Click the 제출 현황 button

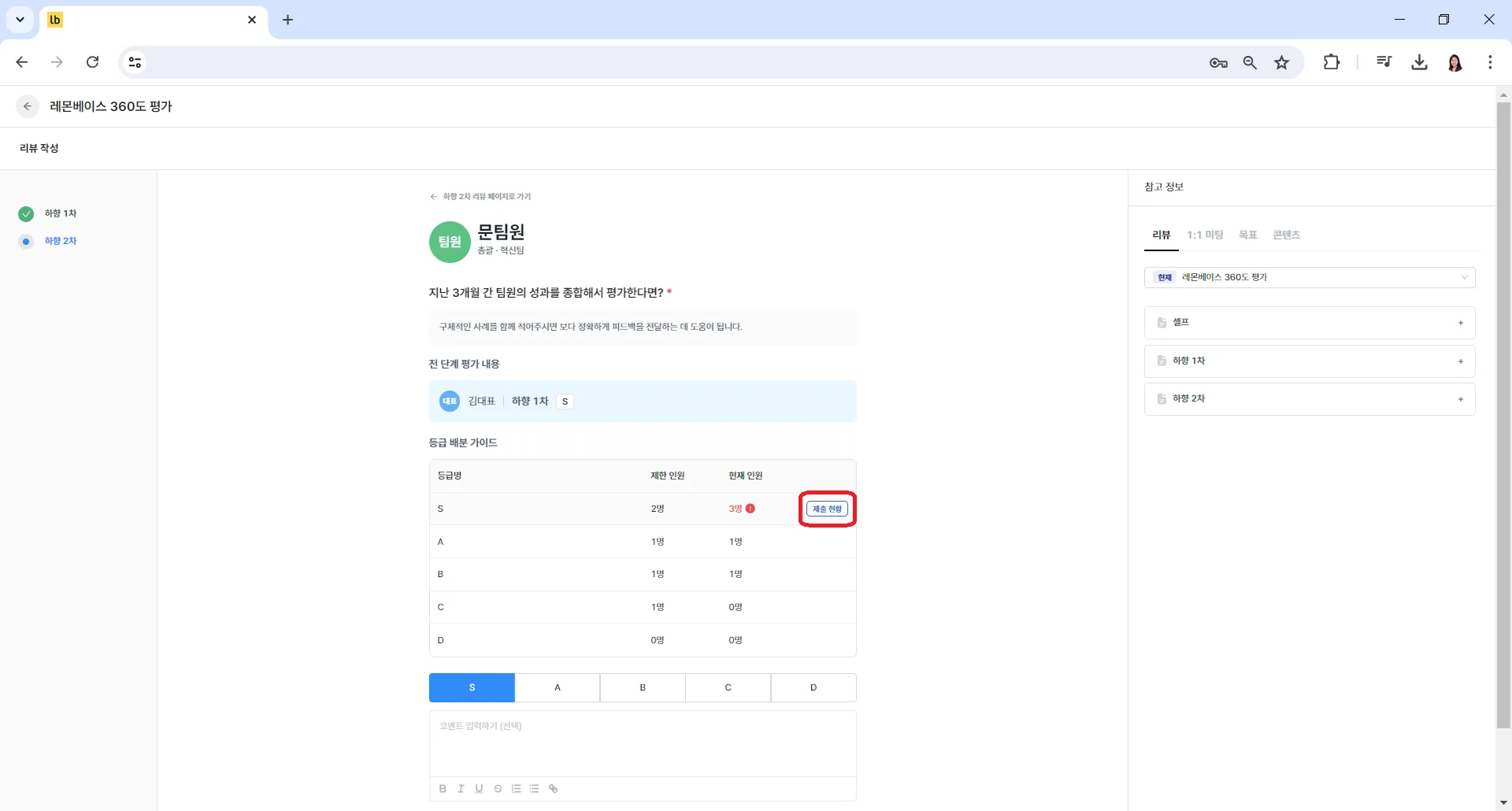[827, 509]
